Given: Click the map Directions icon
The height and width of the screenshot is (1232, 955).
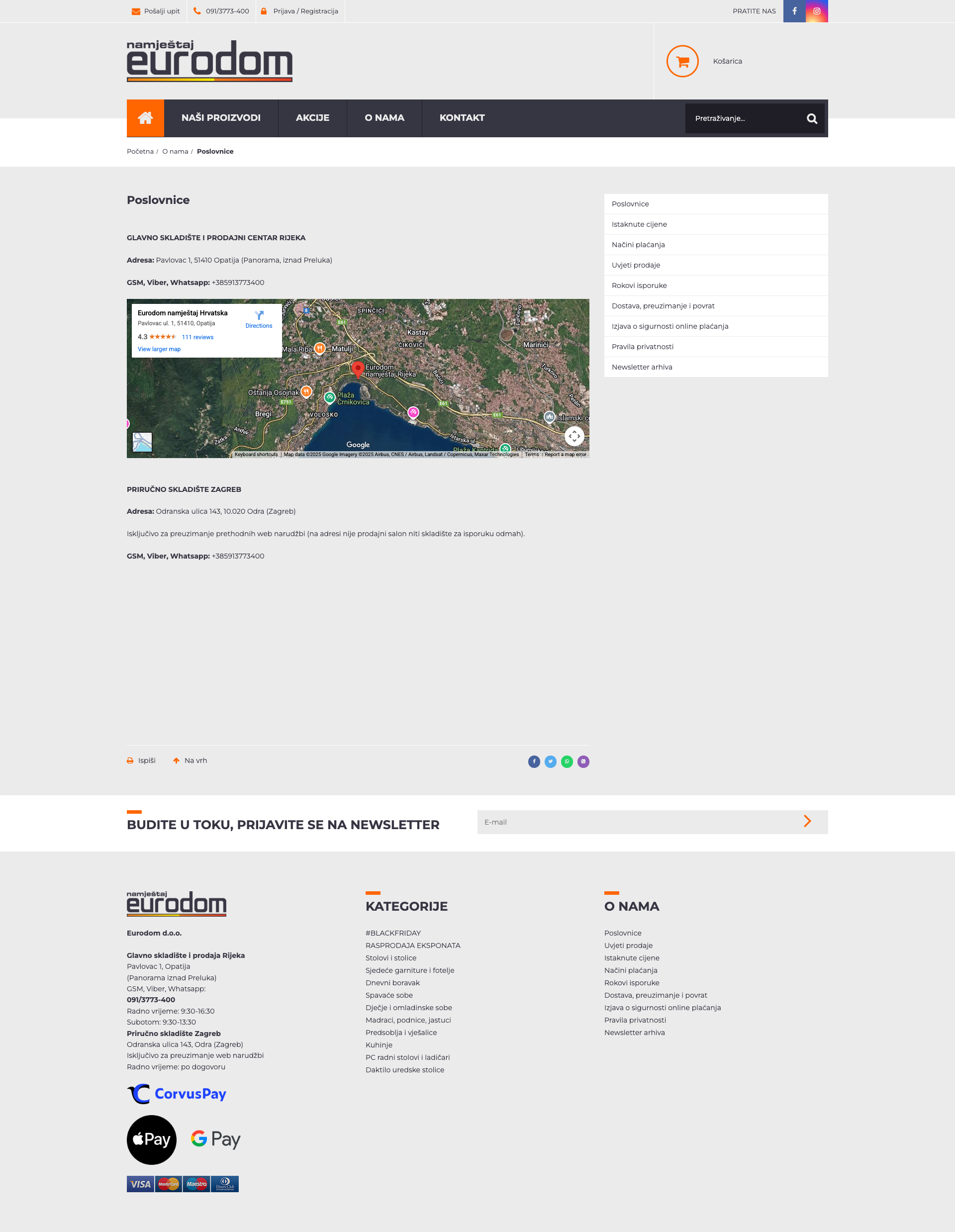Looking at the screenshot, I should [x=259, y=316].
